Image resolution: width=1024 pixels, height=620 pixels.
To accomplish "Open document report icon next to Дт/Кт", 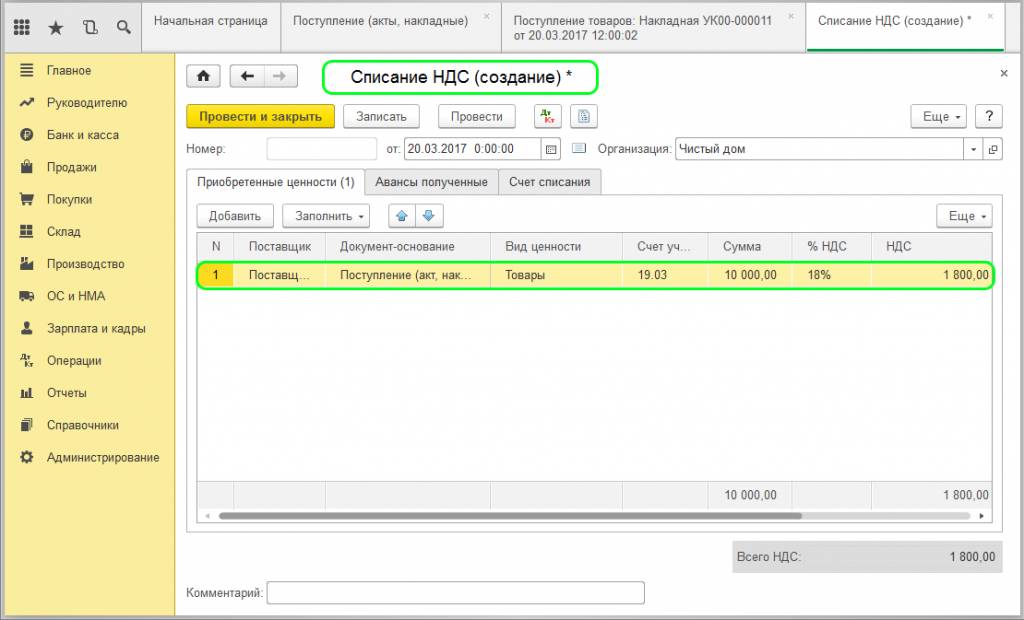I will (x=584, y=116).
